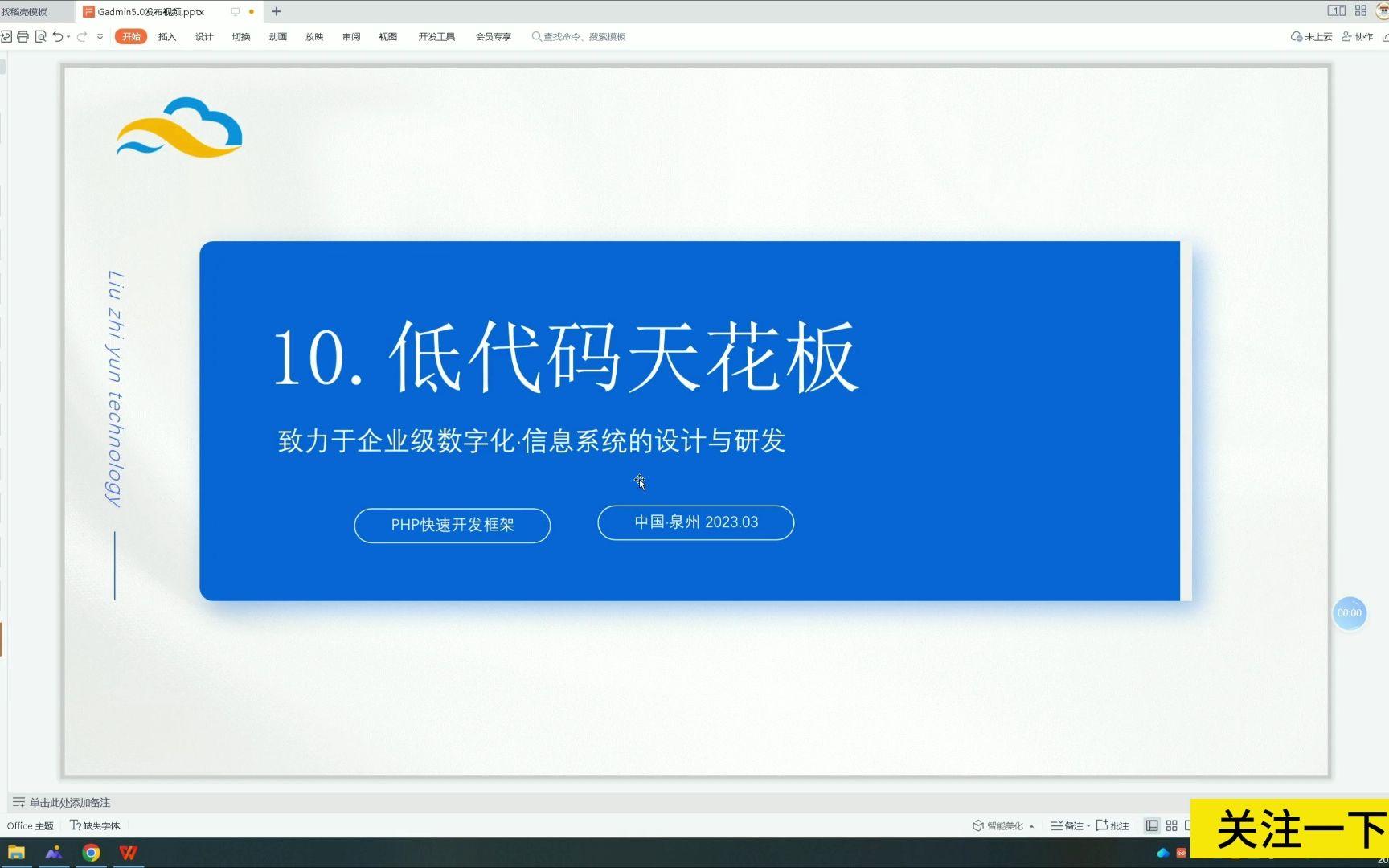The image size is (1389, 868).
Task: Open the 备注 dropdown arrow
Action: coord(1088,825)
